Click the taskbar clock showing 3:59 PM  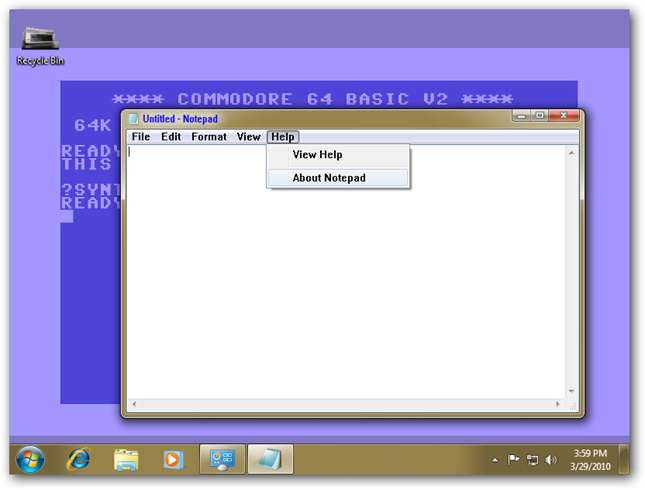point(590,460)
